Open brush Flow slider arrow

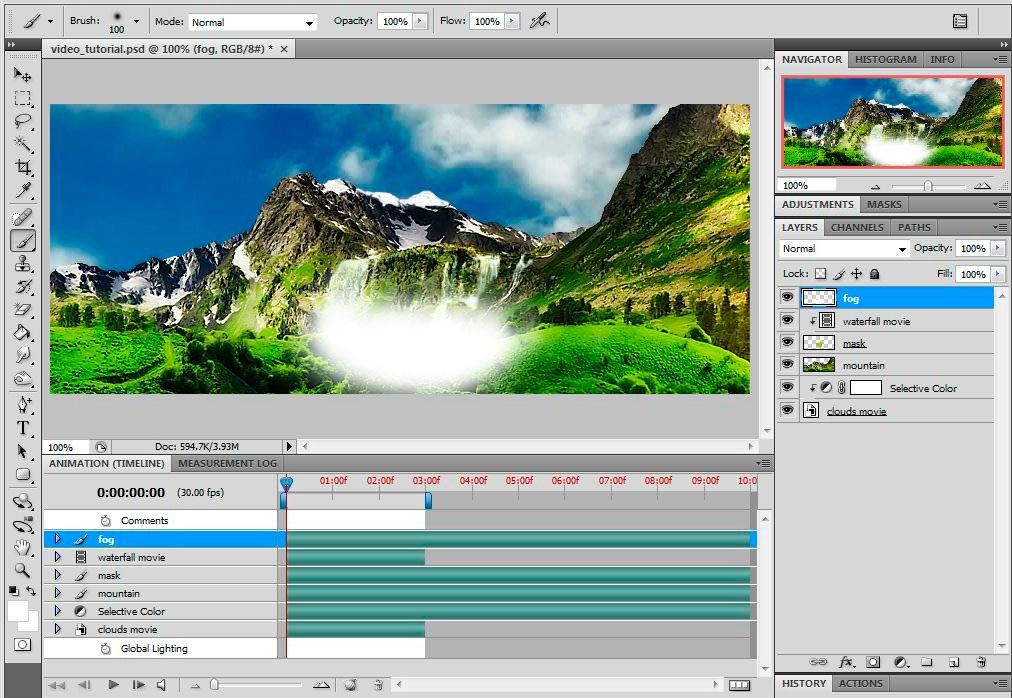(x=512, y=21)
